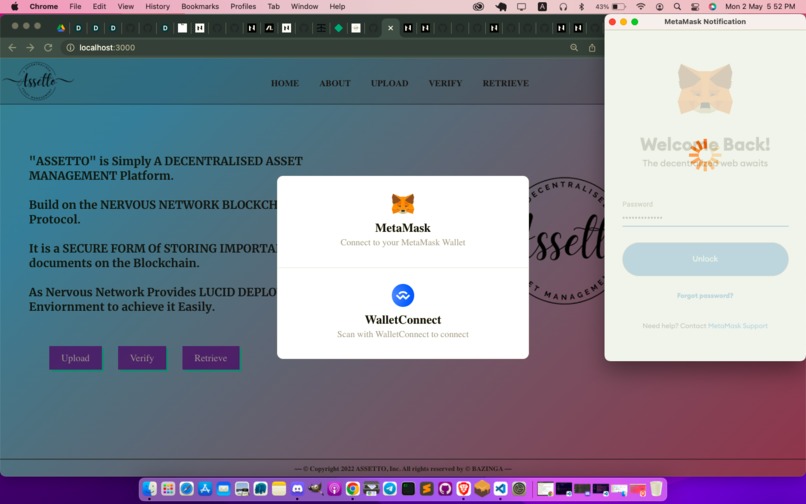Open Visual Studio Code from the Dock
Screen dimensions: 806x504
click(500, 488)
